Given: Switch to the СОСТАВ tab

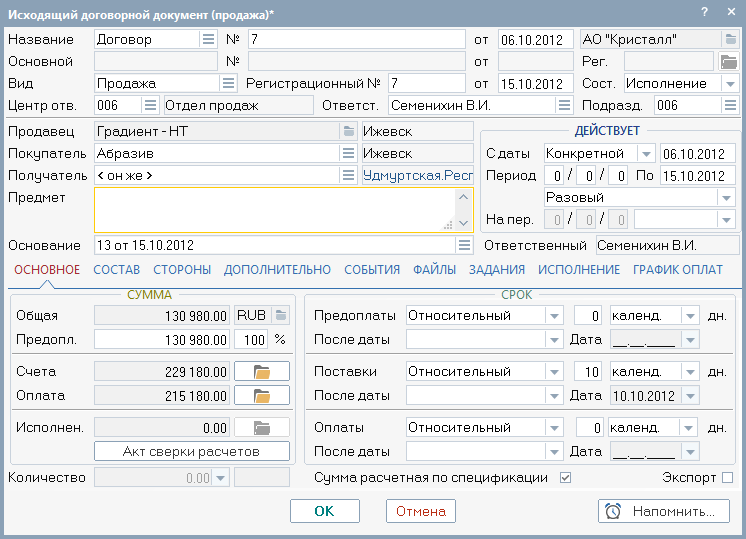Looking at the screenshot, I should coord(116,269).
